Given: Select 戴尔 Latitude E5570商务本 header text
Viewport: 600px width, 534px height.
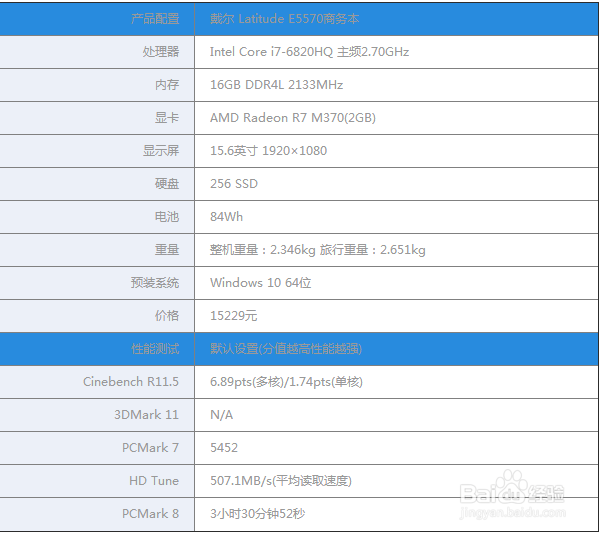Looking at the screenshot, I should [284, 19].
